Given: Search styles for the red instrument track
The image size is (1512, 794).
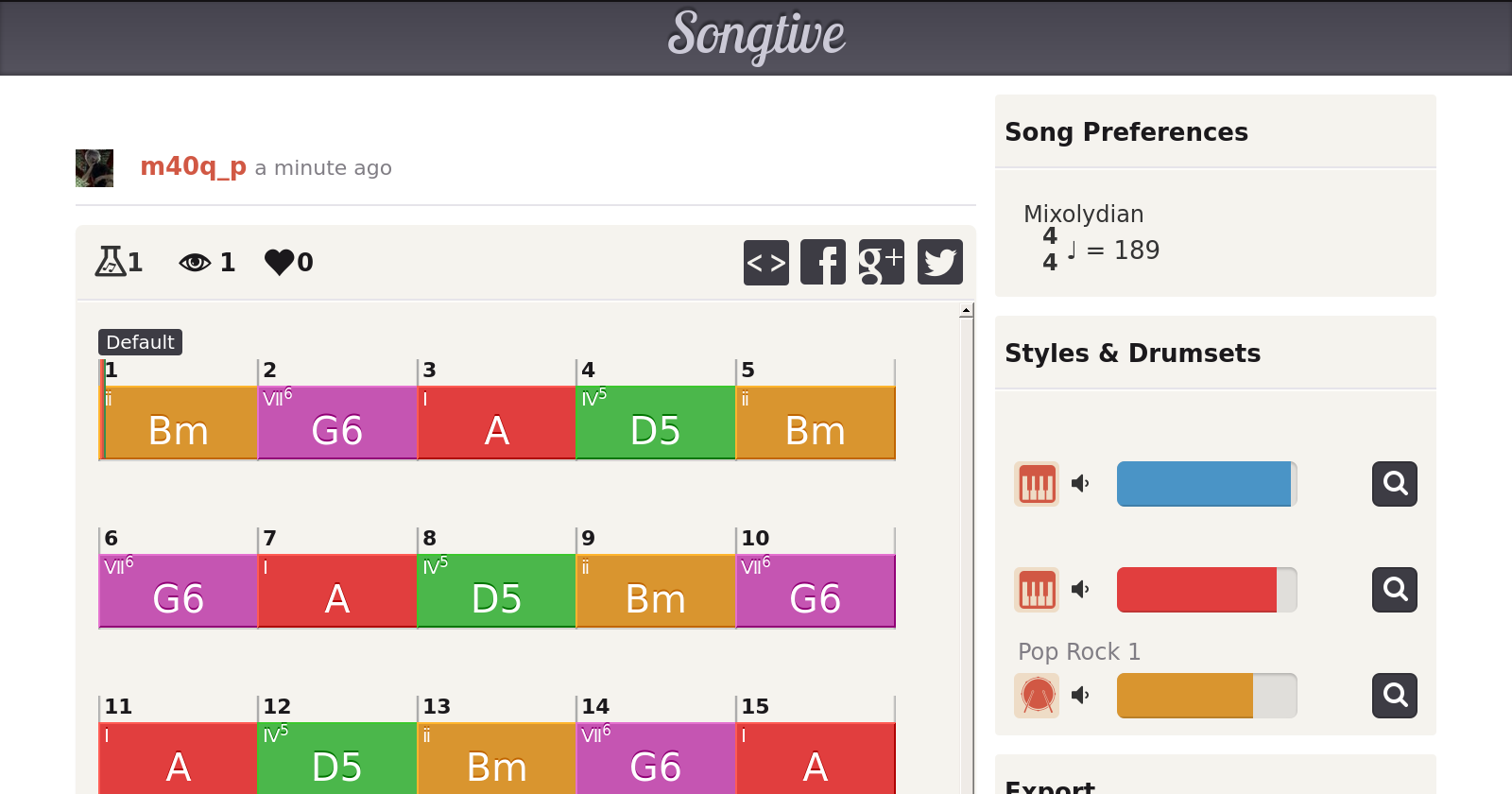Looking at the screenshot, I should pyautogui.click(x=1394, y=590).
